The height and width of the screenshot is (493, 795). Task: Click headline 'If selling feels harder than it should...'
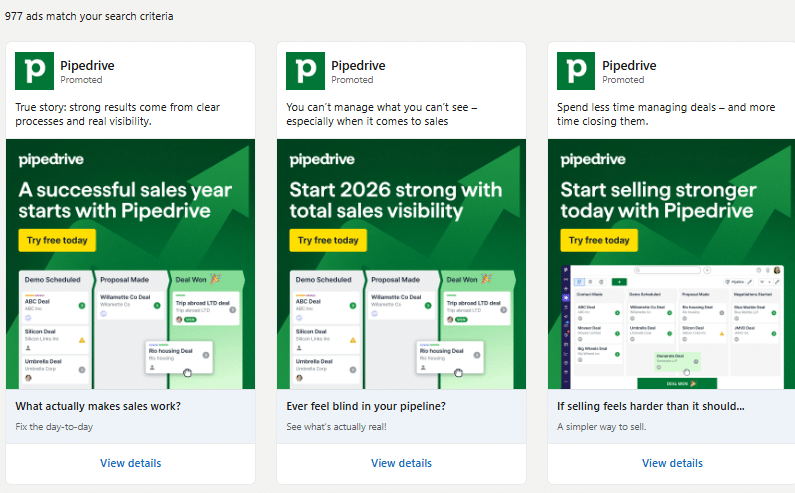pos(650,406)
